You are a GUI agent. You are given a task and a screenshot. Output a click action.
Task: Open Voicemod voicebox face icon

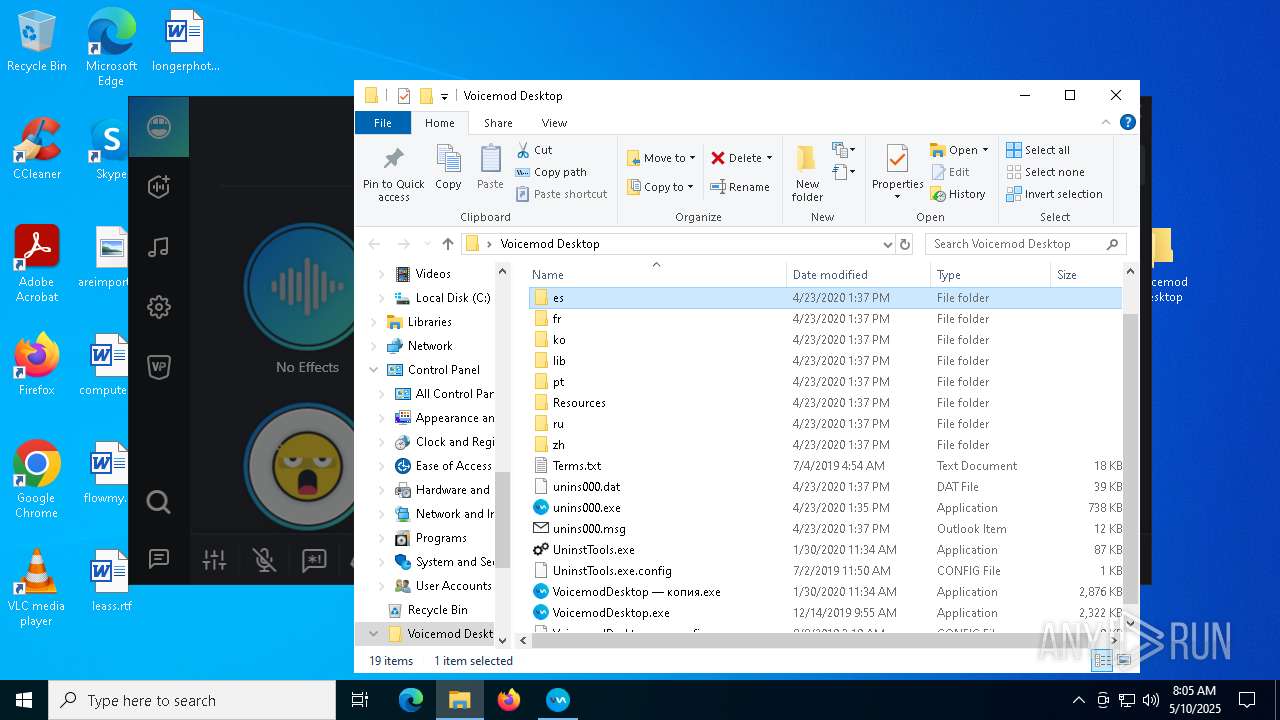159,127
